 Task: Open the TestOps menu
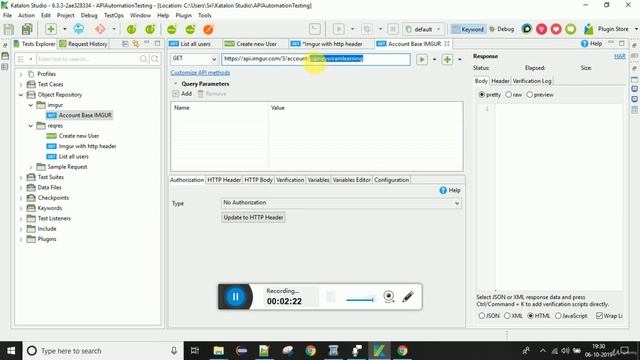tap(113, 16)
